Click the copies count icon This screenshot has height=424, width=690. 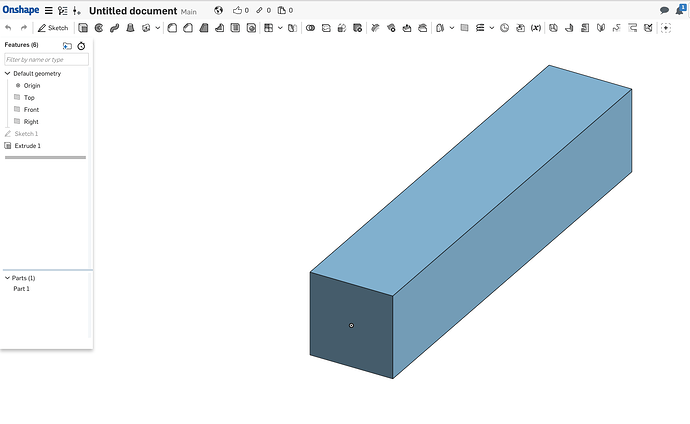[x=285, y=10]
